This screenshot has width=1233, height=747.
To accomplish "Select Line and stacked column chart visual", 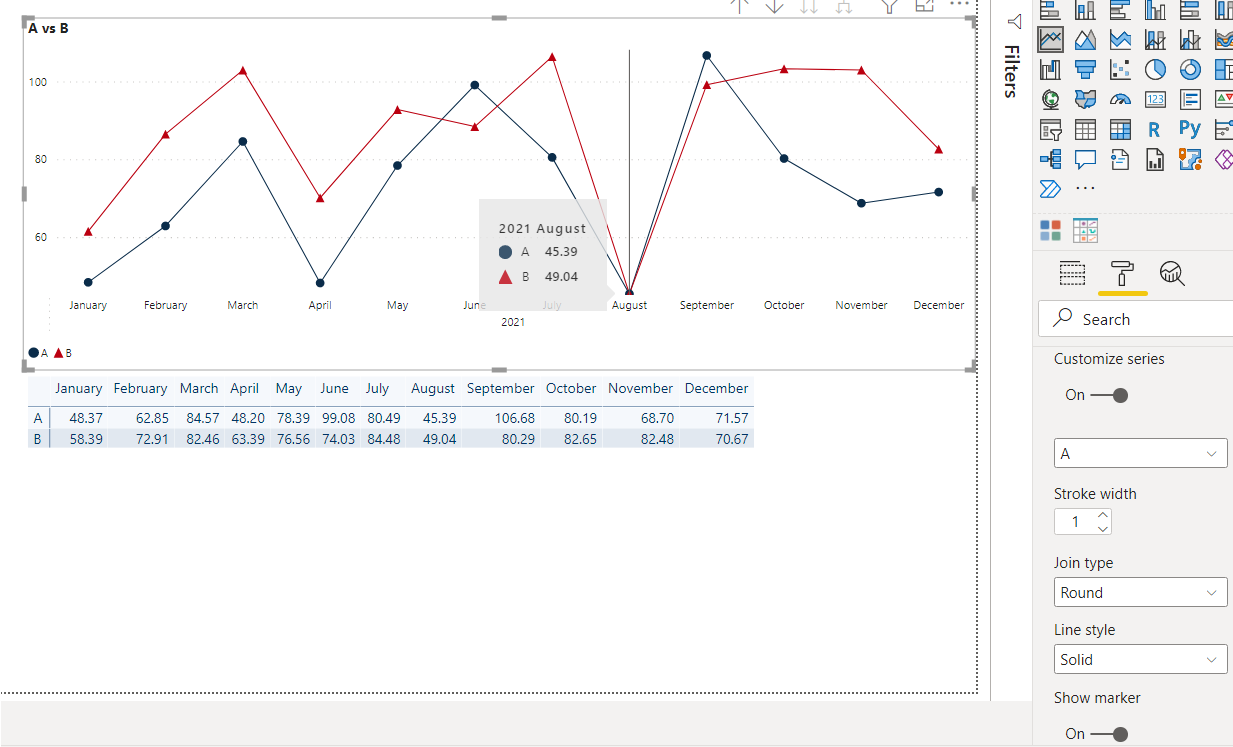I will (1155, 39).
